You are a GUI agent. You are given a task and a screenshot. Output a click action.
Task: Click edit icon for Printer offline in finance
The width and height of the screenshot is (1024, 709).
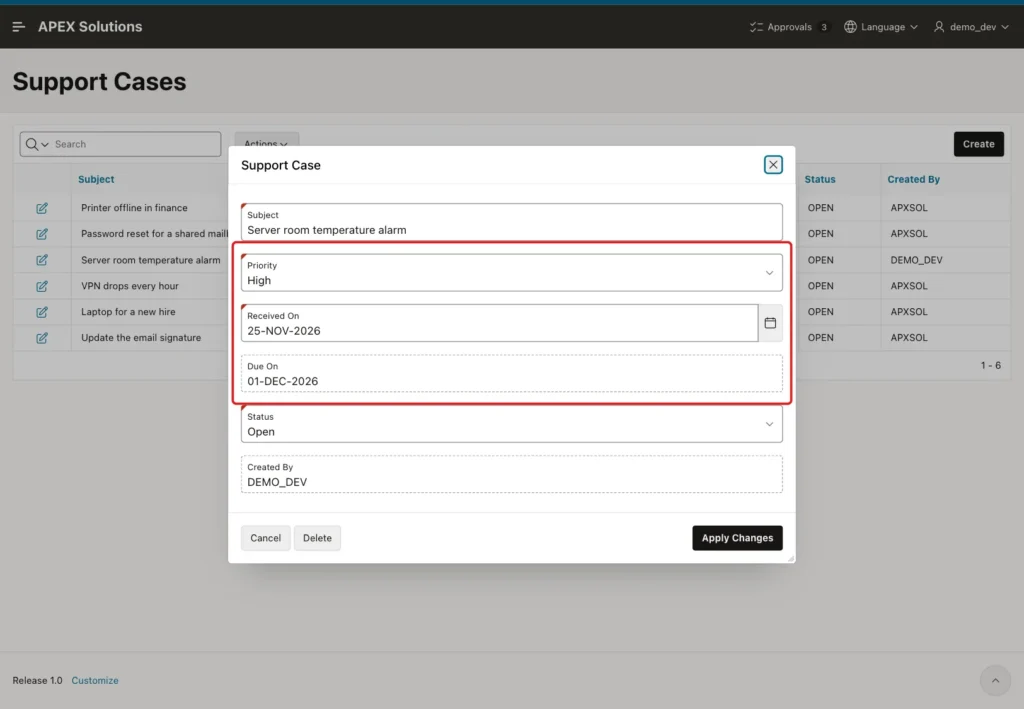(42, 208)
